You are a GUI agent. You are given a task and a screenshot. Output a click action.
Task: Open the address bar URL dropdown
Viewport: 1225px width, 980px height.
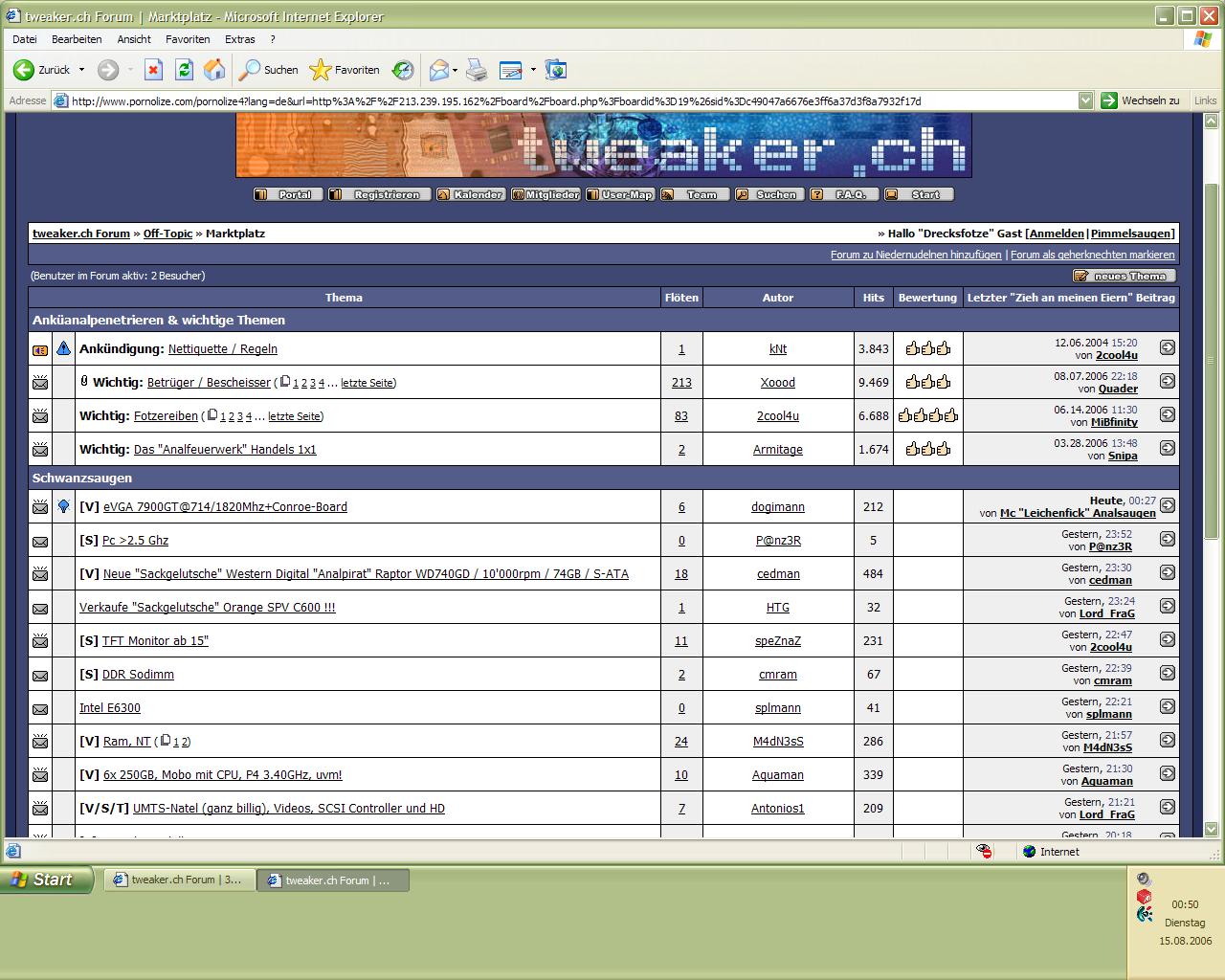point(1085,100)
